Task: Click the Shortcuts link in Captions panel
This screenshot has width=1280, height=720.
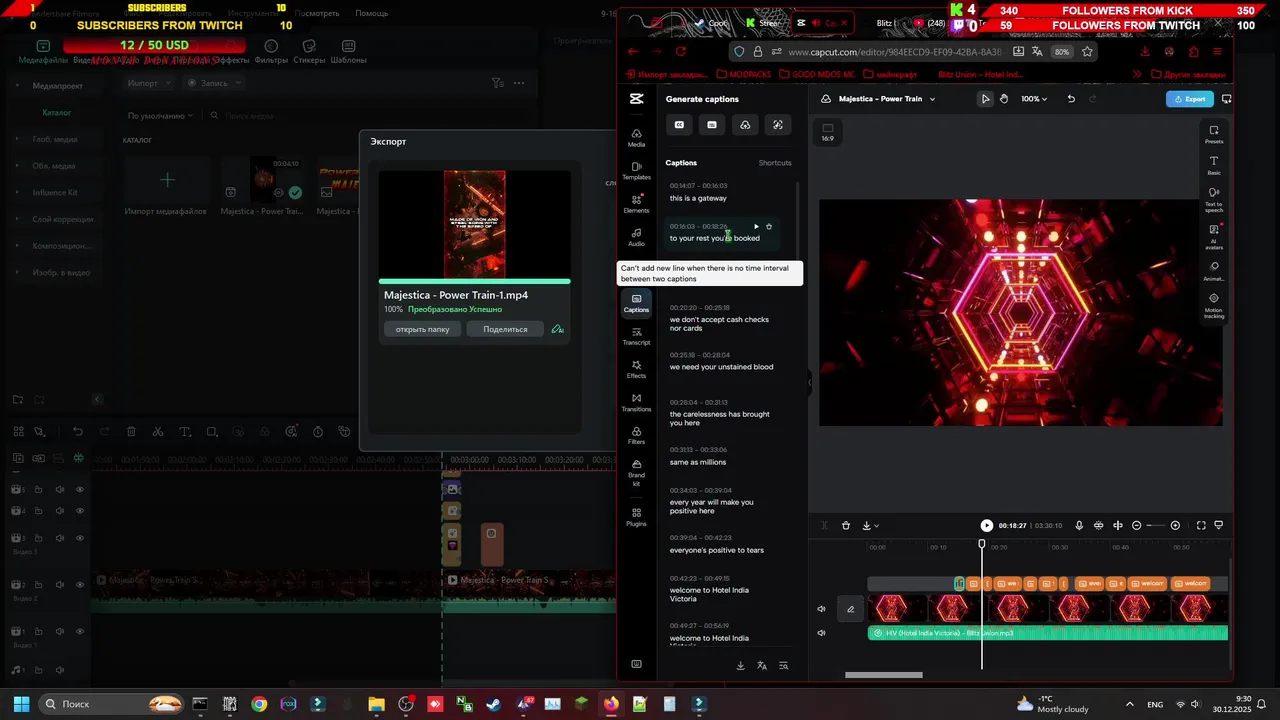Action: pos(775,163)
